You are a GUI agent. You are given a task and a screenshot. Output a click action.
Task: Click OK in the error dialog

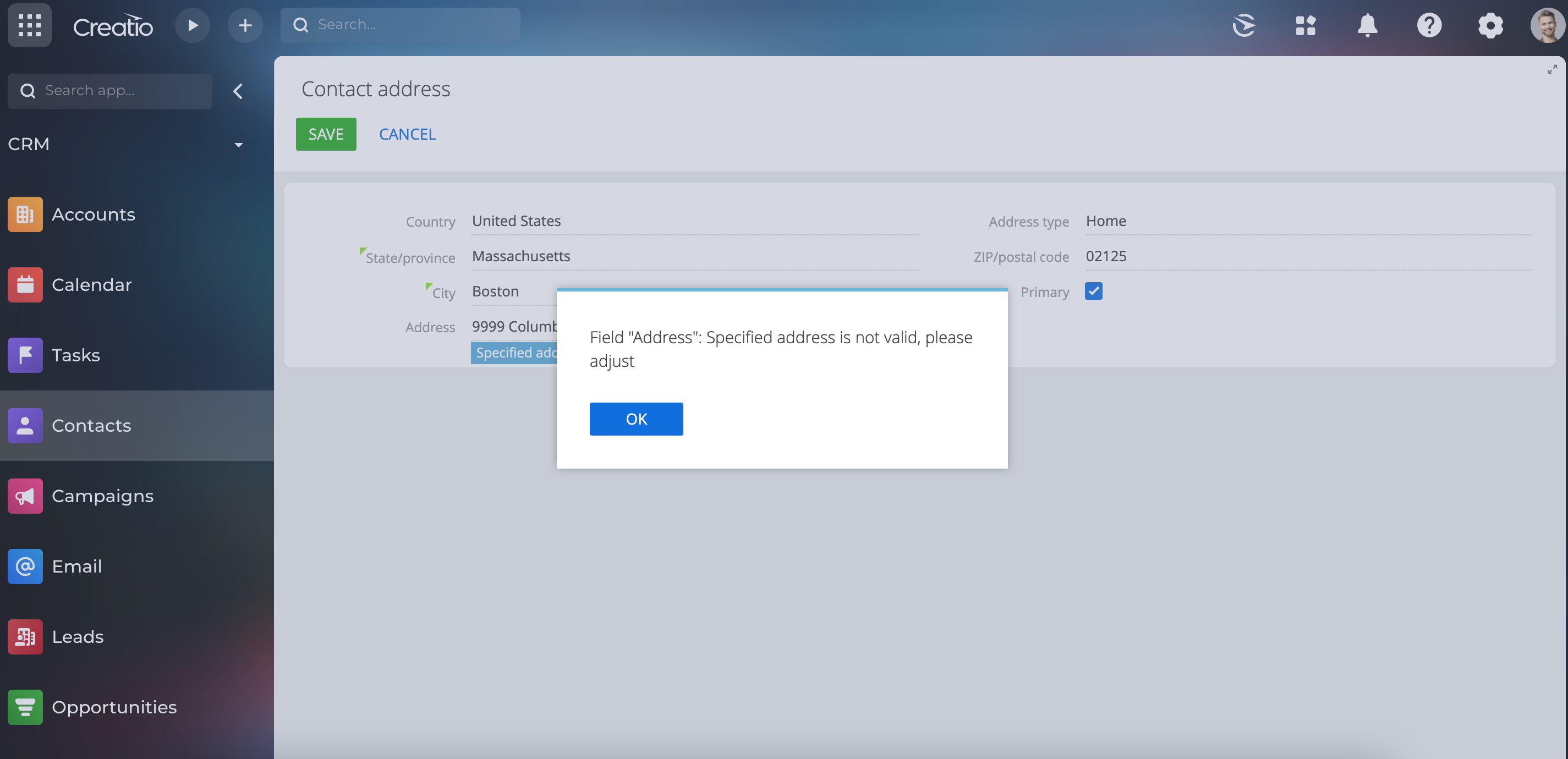click(x=636, y=419)
